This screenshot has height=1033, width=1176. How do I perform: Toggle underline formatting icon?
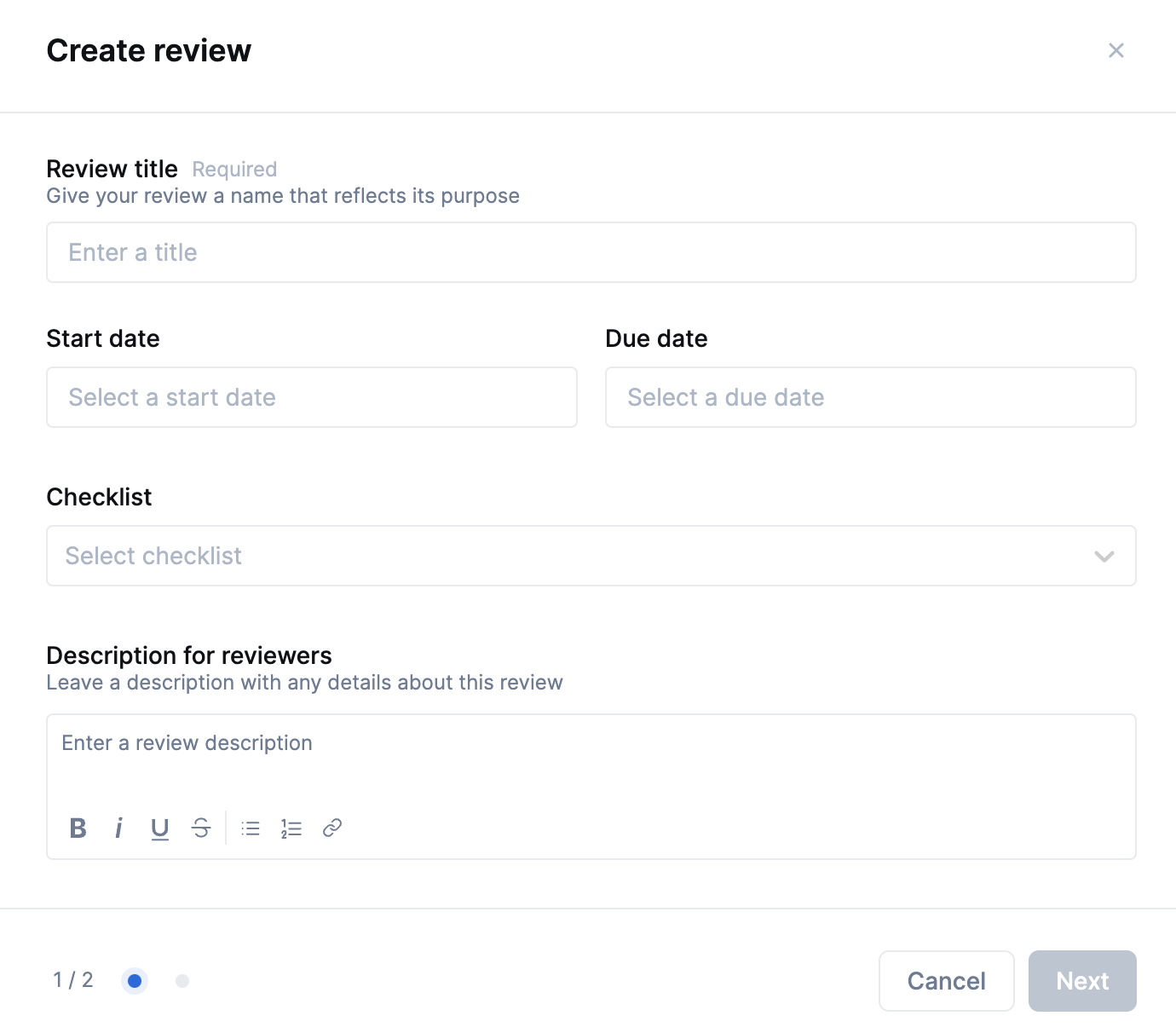[x=160, y=828]
